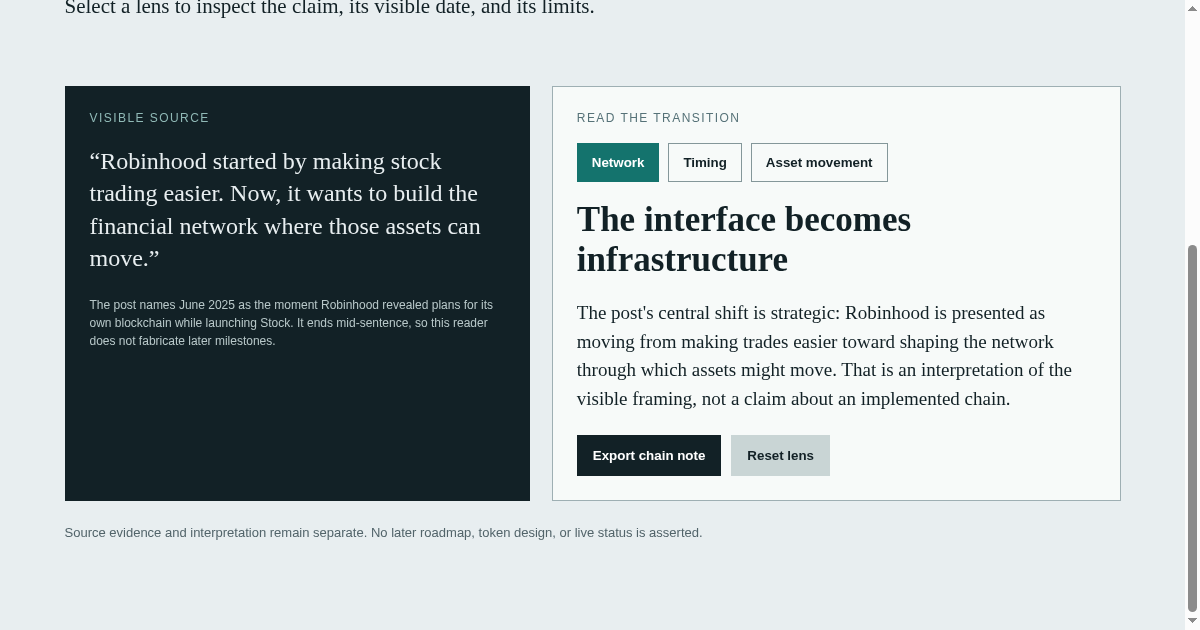This screenshot has width=1200, height=630.
Task: Click Export chain note button
Action: (648, 455)
